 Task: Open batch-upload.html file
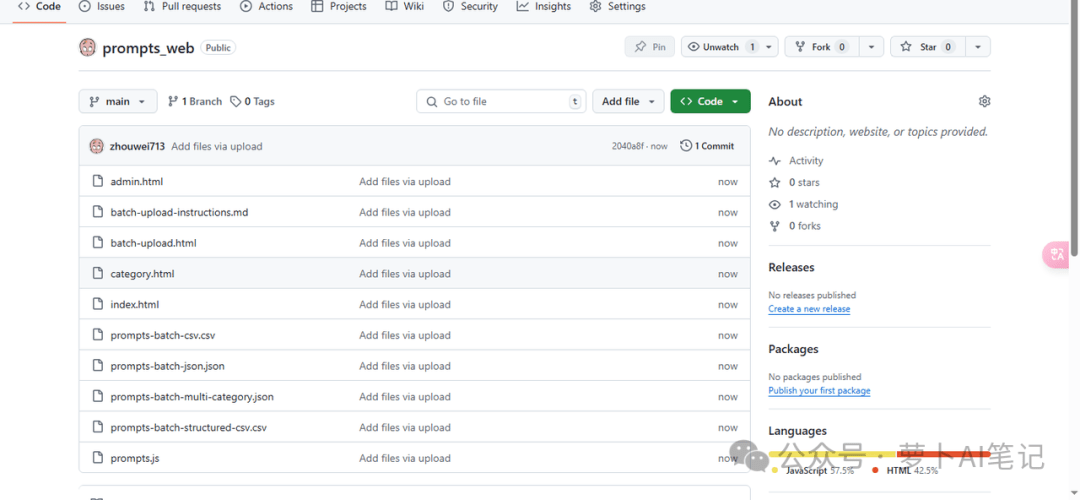(x=154, y=243)
